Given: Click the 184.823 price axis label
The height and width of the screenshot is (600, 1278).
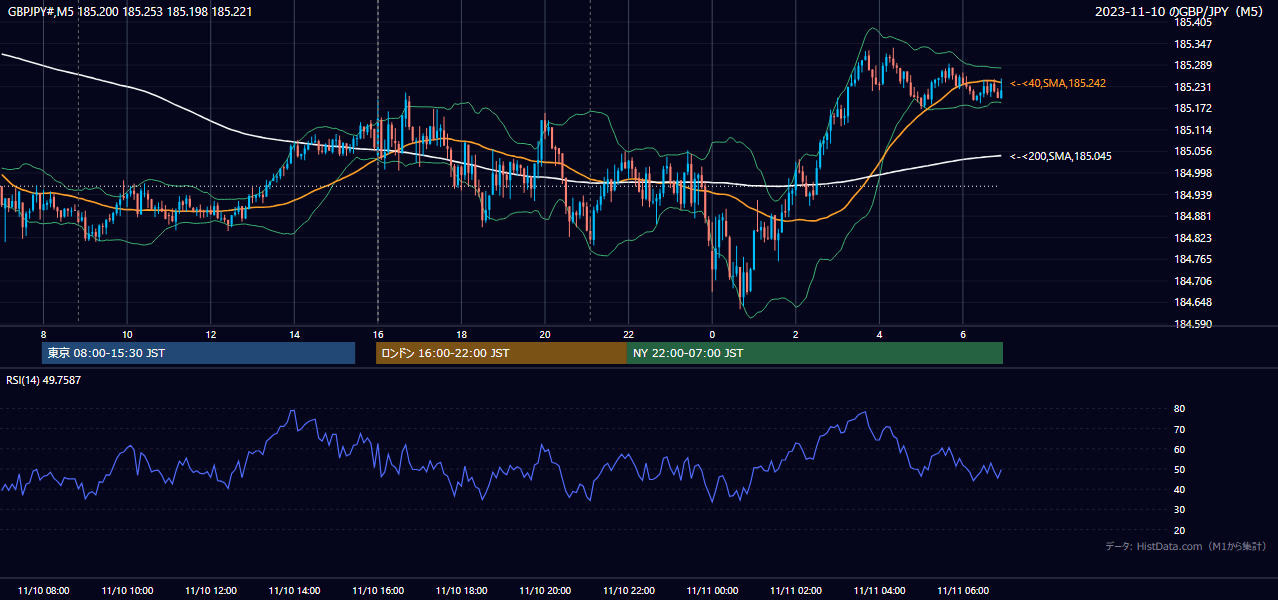Looking at the screenshot, I should [1193, 238].
